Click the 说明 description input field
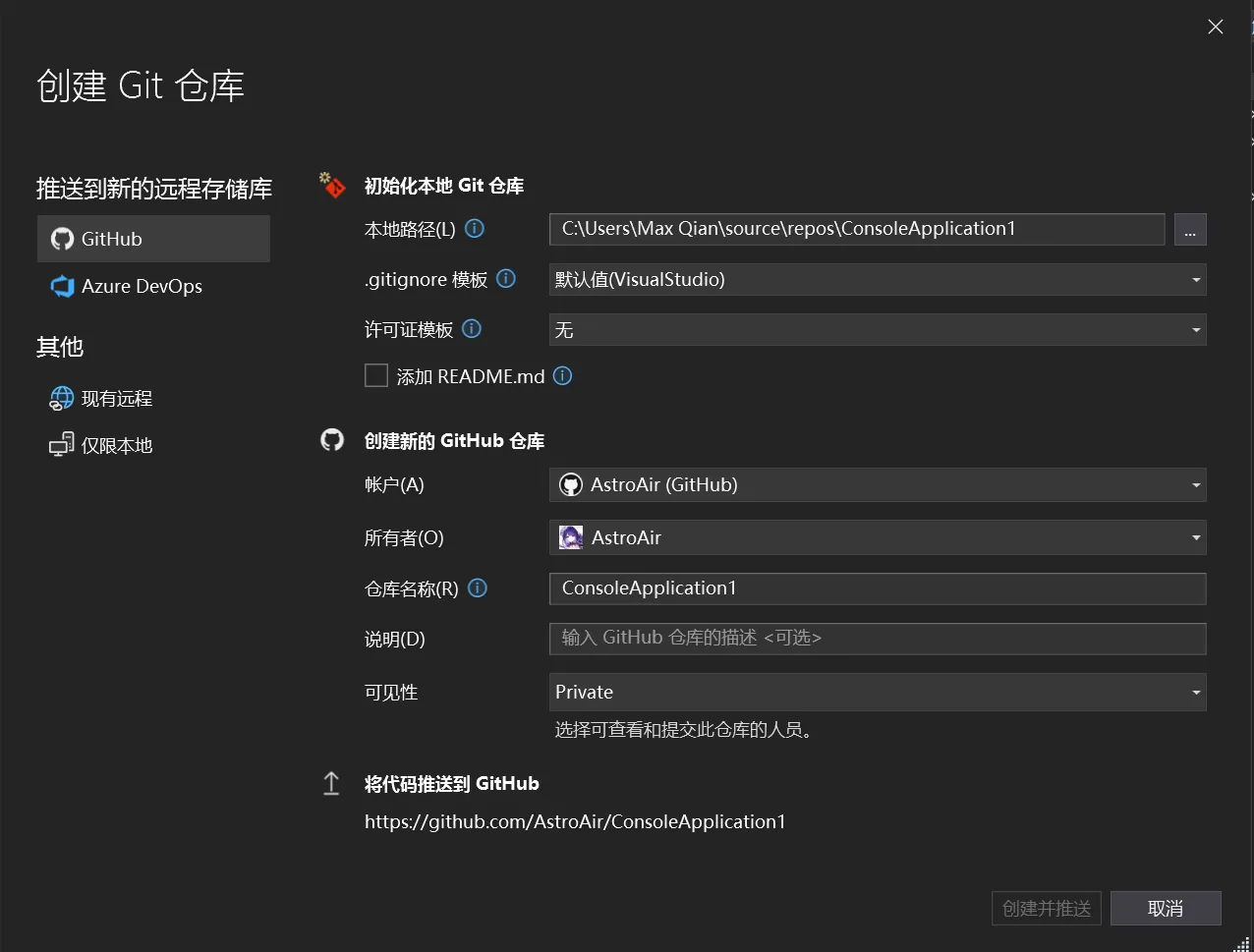The height and width of the screenshot is (952, 1254). (x=877, y=639)
